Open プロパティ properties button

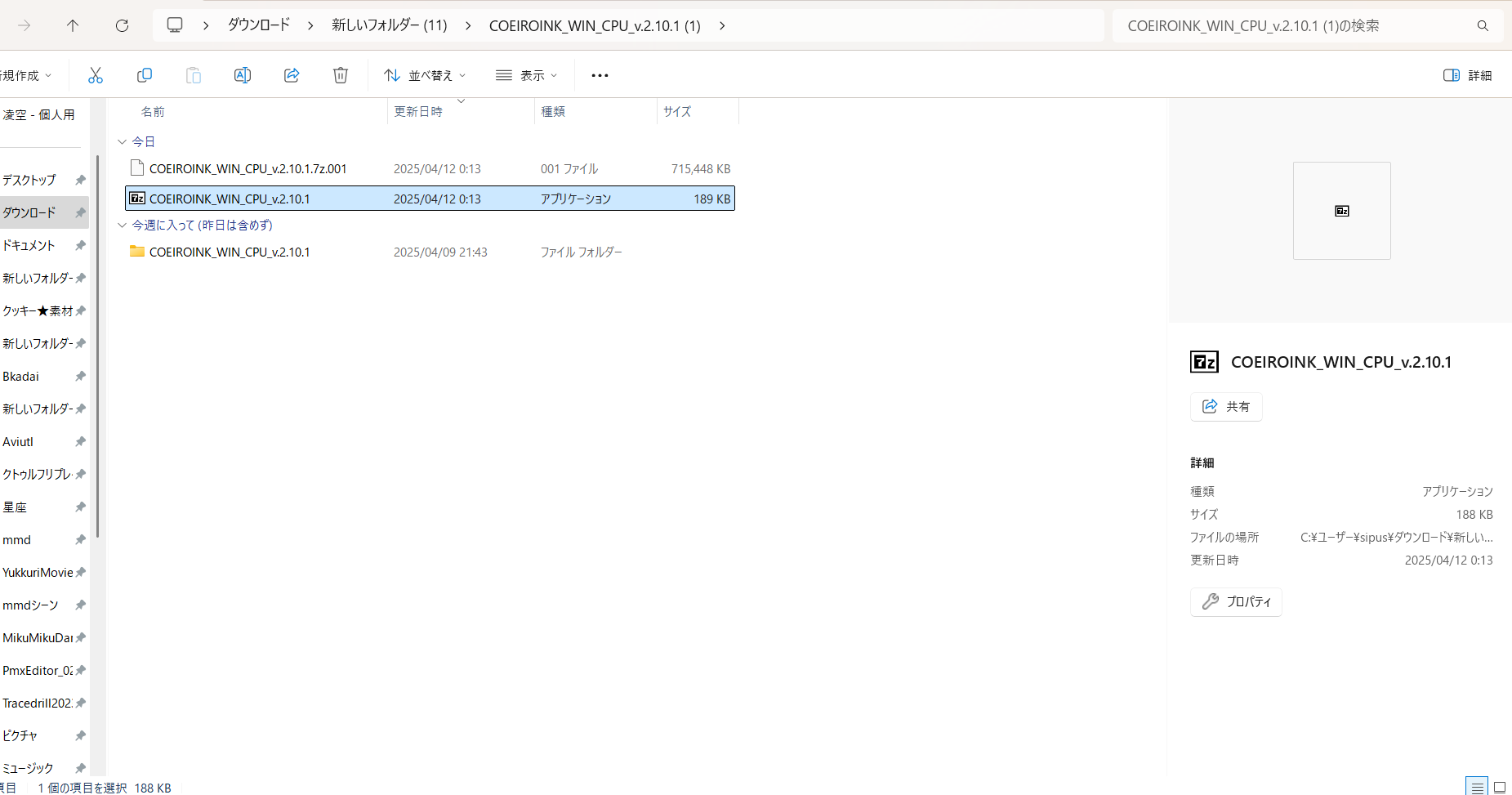click(x=1236, y=601)
